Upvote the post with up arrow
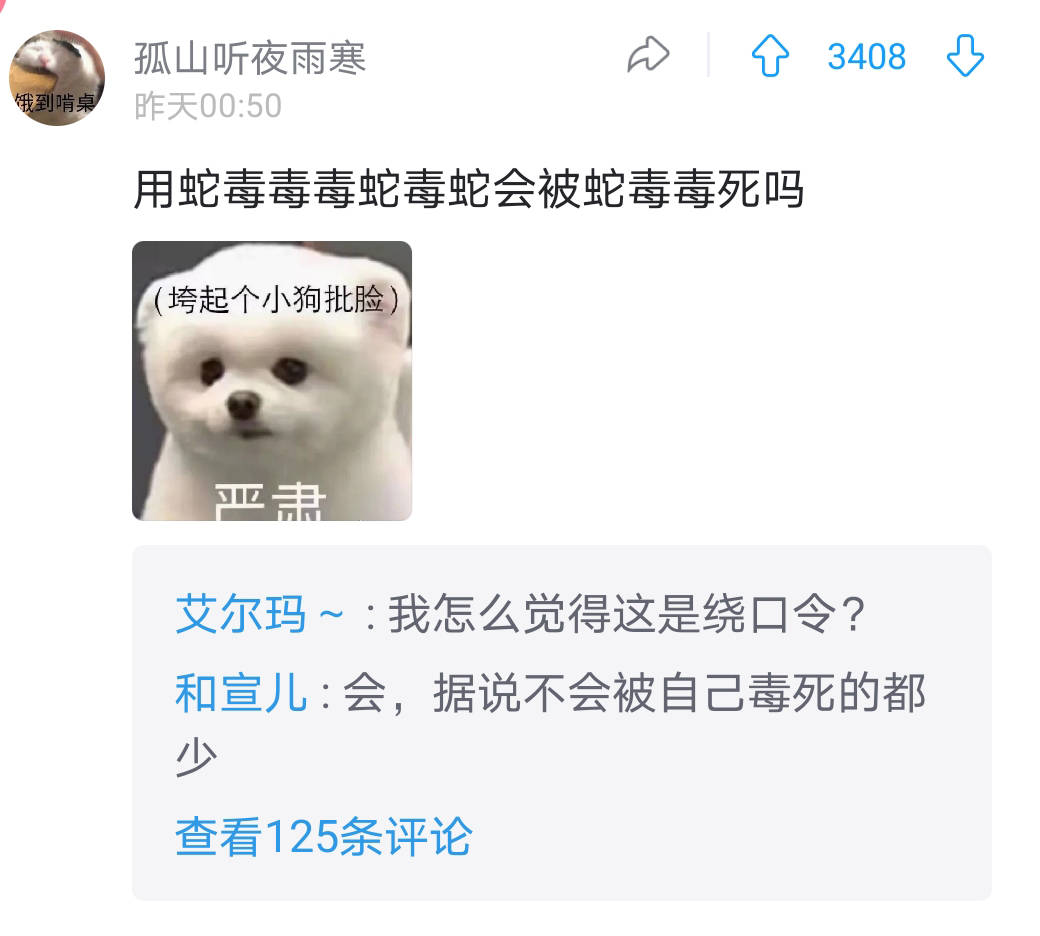Viewport: 1040px width, 936px height. pyautogui.click(x=770, y=56)
